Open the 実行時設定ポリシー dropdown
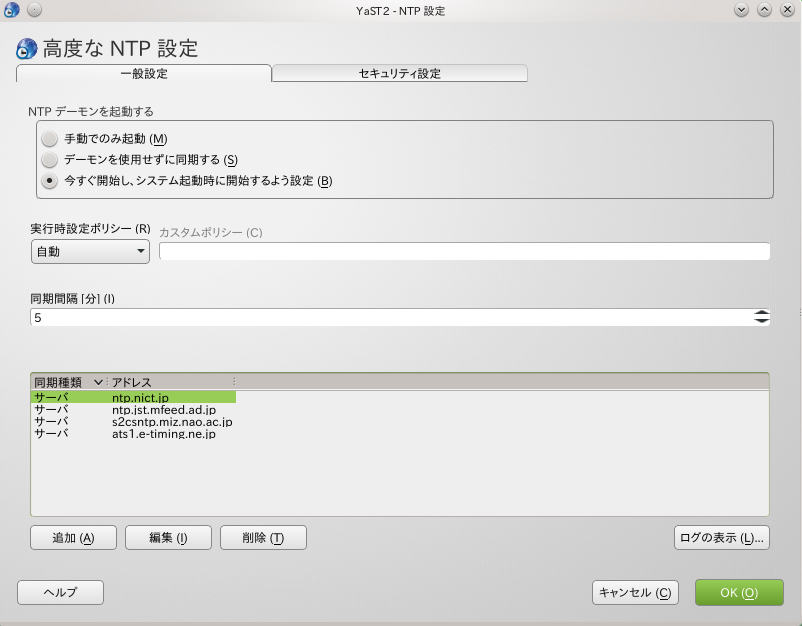Viewport: 802px width, 626px height. pos(90,252)
